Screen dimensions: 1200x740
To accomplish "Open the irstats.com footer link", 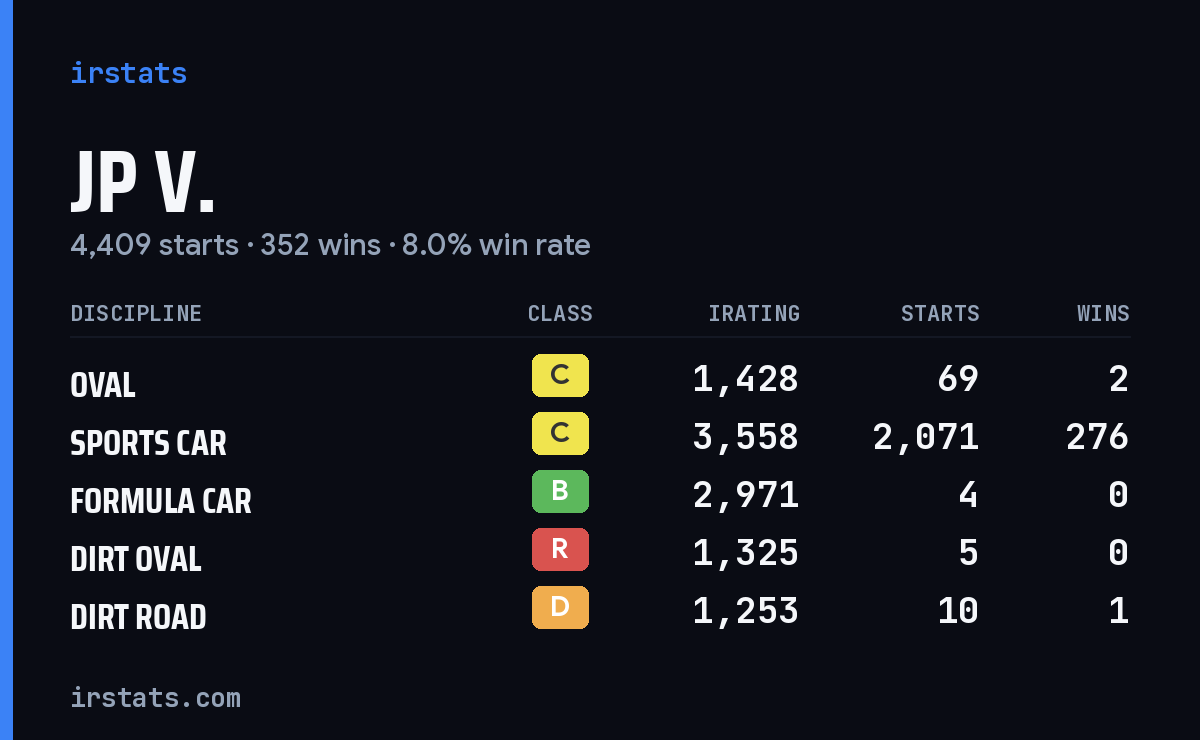I will tap(156, 697).
